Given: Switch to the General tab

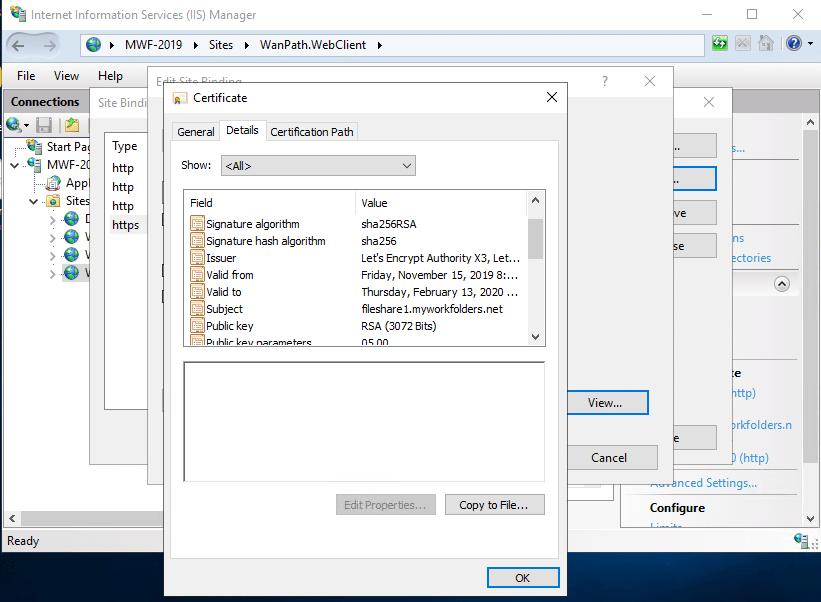Looking at the screenshot, I should 195,132.
